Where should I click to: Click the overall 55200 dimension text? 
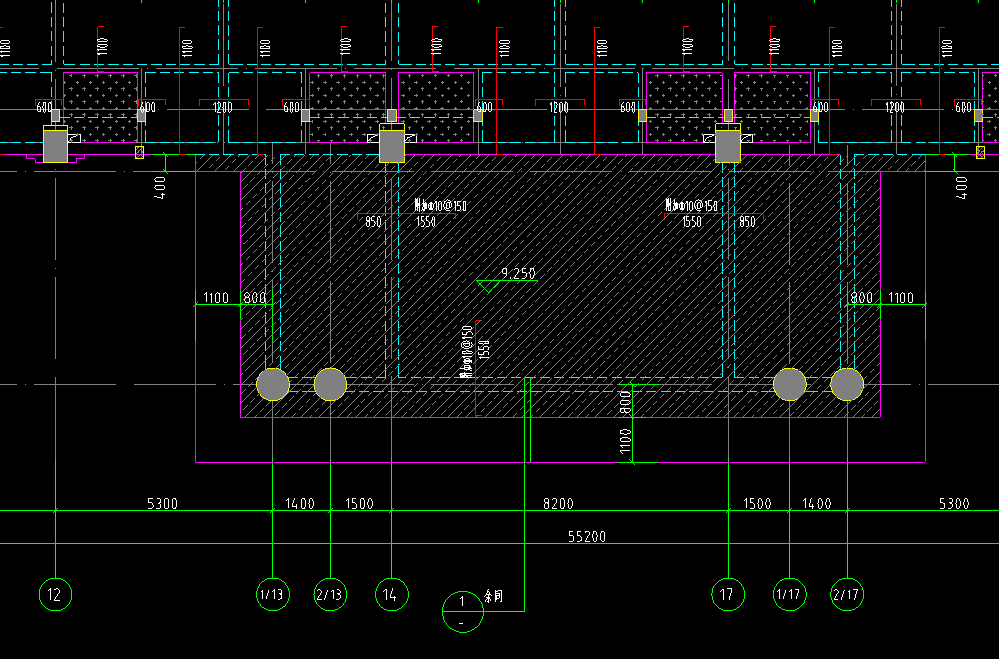587,537
